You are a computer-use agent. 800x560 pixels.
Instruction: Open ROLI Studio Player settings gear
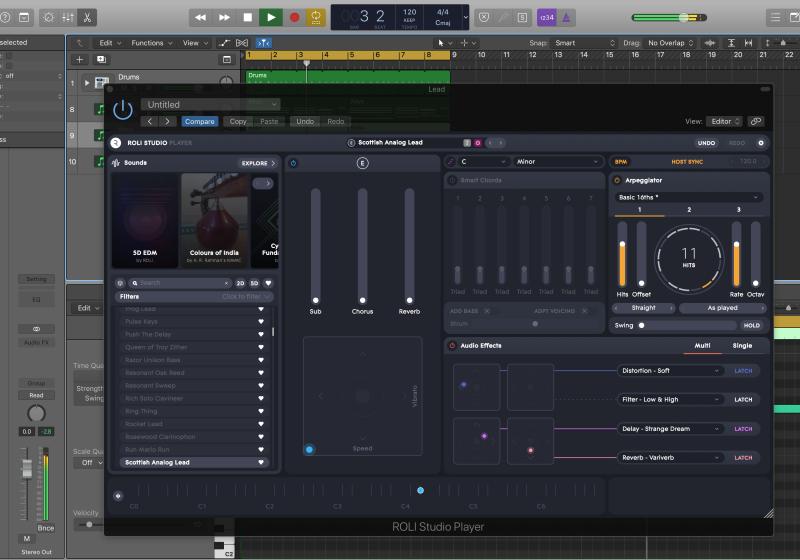760,143
